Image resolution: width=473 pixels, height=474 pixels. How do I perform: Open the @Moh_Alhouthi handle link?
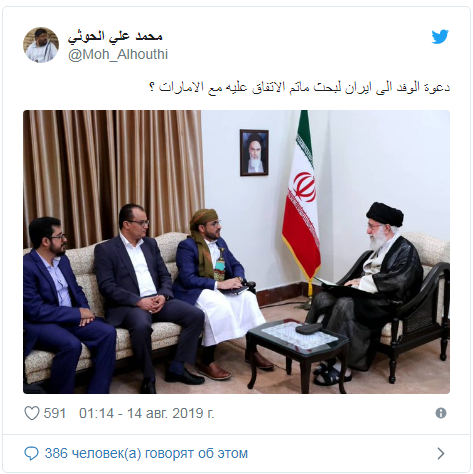tap(118, 54)
